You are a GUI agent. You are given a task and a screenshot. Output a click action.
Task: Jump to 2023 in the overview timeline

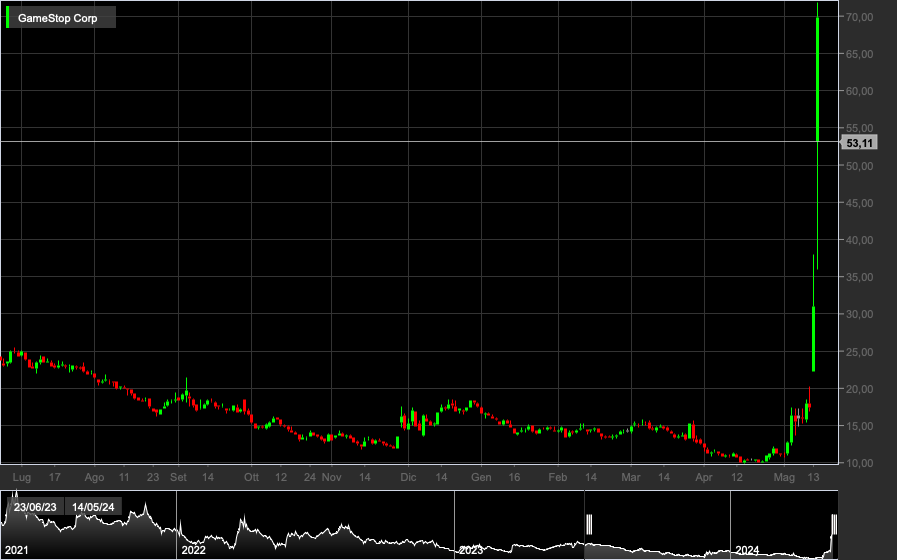pyautogui.click(x=471, y=550)
